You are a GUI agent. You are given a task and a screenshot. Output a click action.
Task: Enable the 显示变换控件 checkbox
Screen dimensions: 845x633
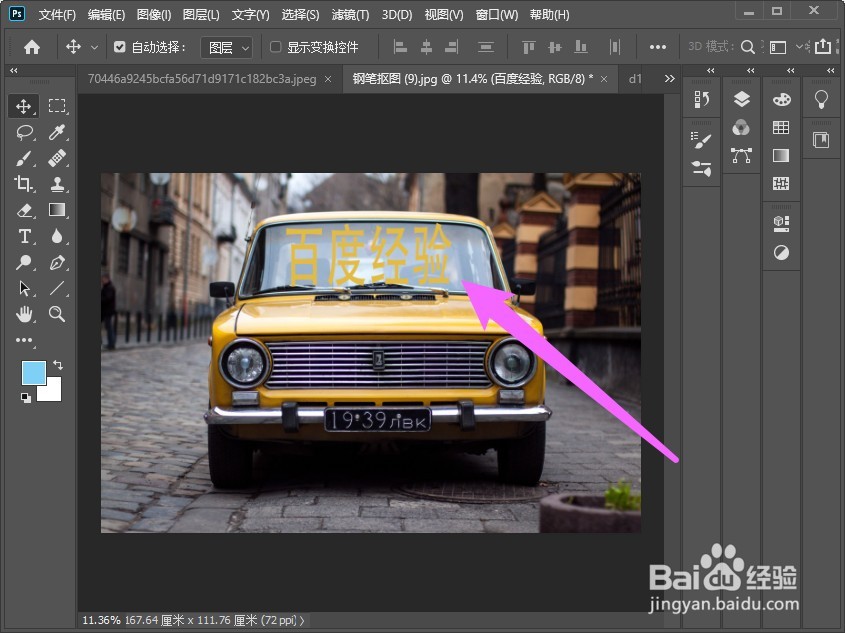point(275,47)
